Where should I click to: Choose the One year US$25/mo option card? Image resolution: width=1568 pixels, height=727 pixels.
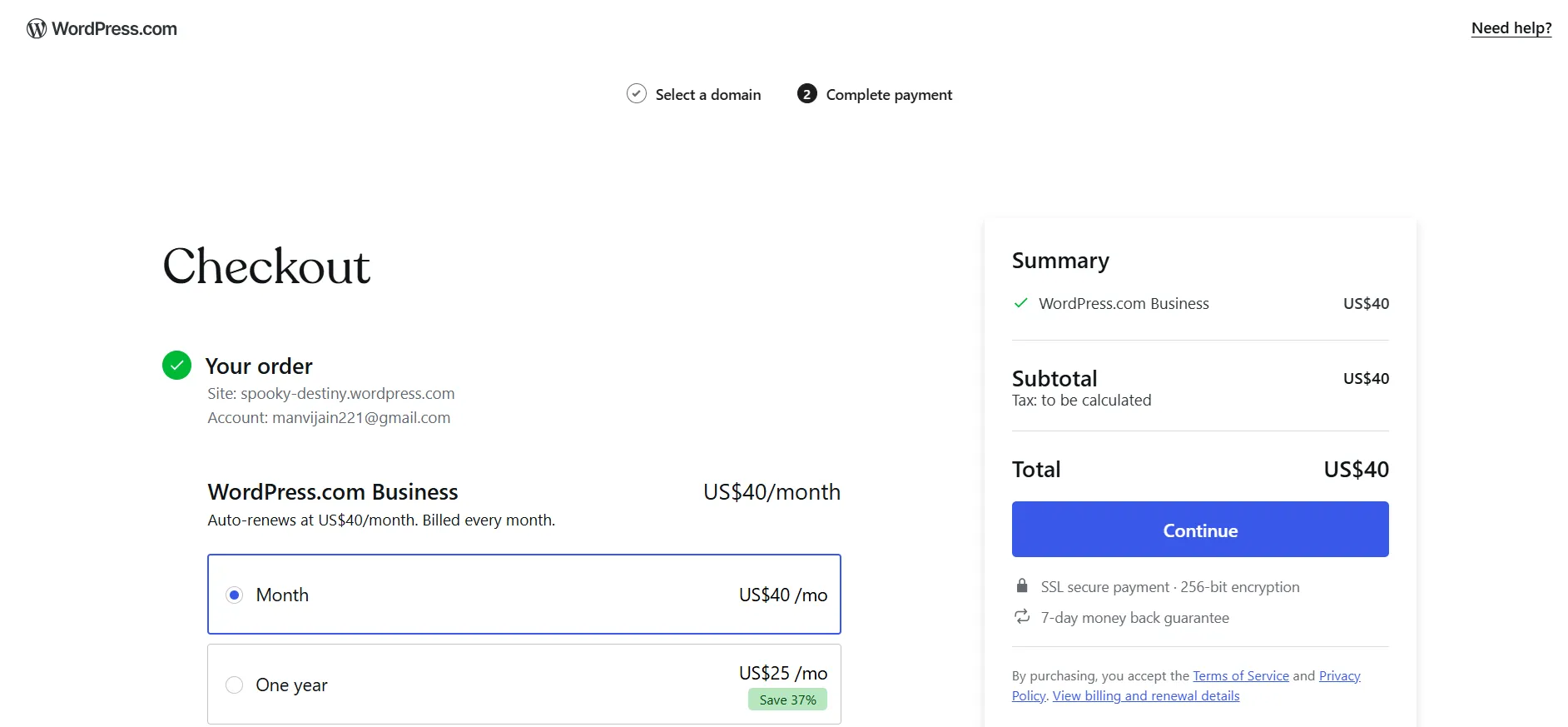[x=524, y=685]
